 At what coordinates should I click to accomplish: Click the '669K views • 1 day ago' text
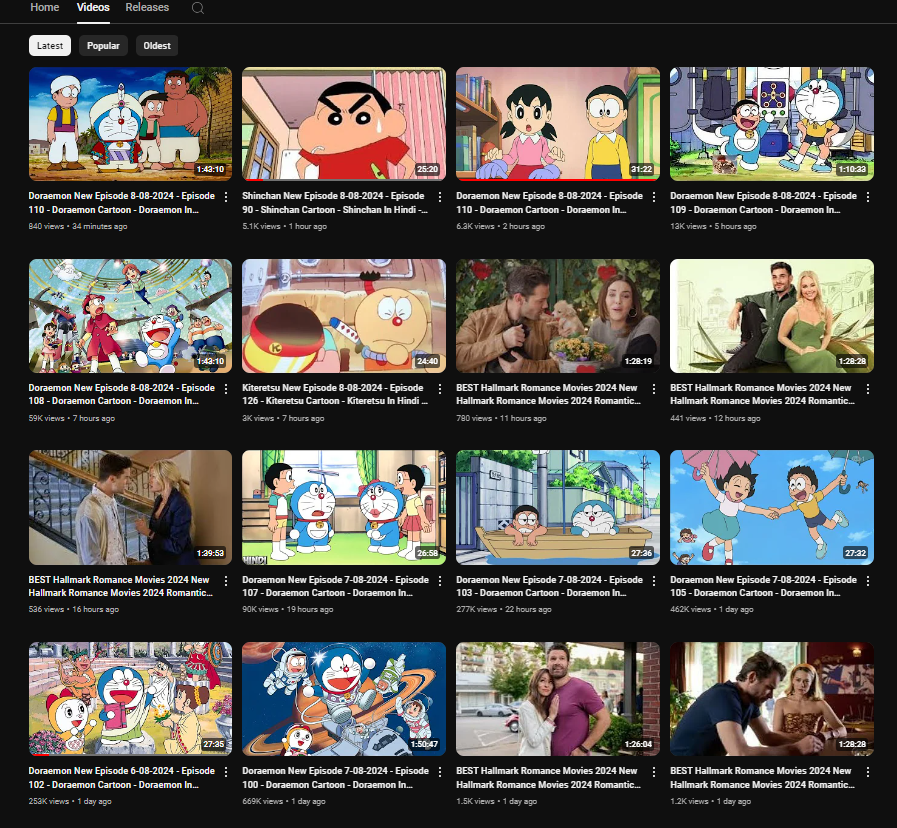click(284, 801)
